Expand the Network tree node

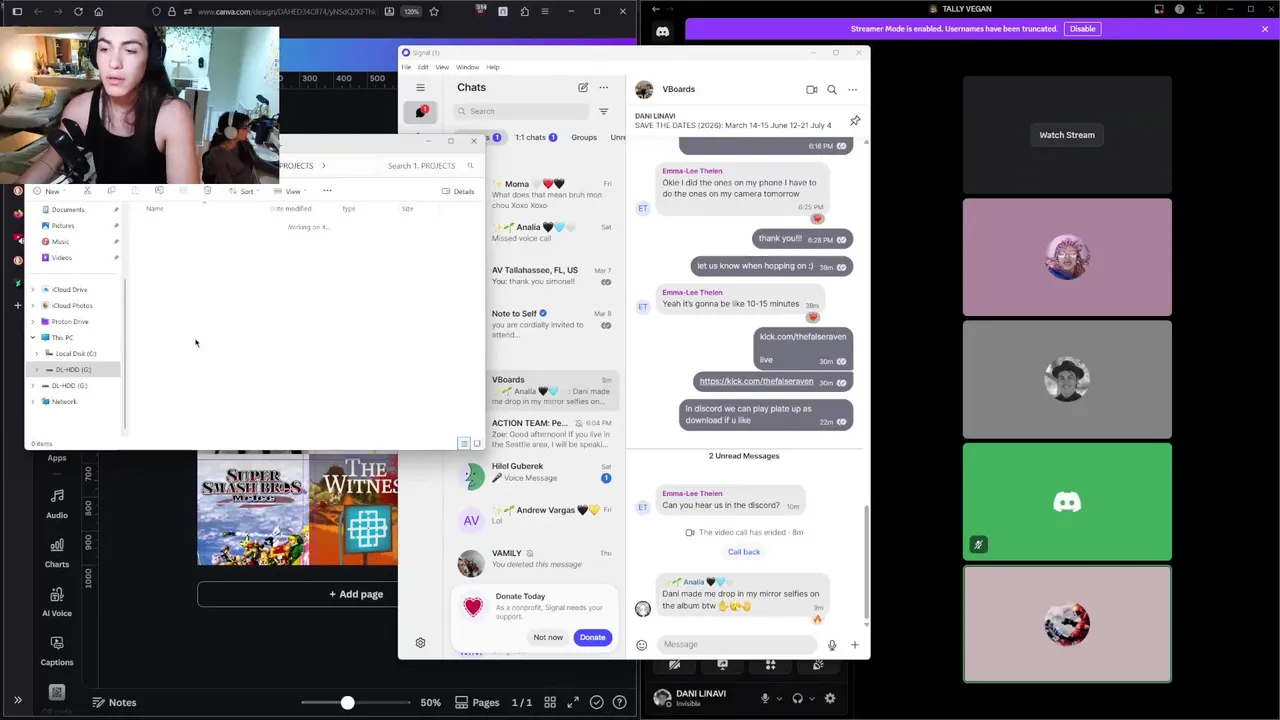coord(33,402)
